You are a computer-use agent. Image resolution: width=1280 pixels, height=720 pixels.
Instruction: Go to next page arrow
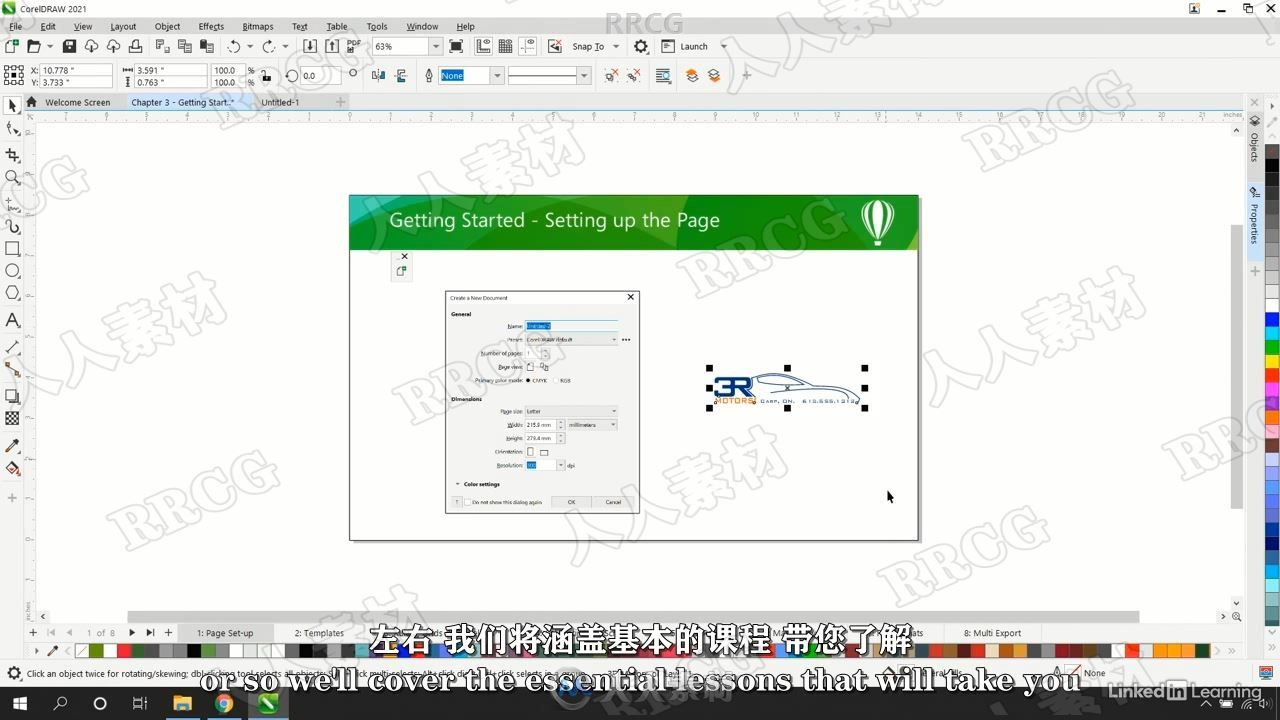click(131, 633)
